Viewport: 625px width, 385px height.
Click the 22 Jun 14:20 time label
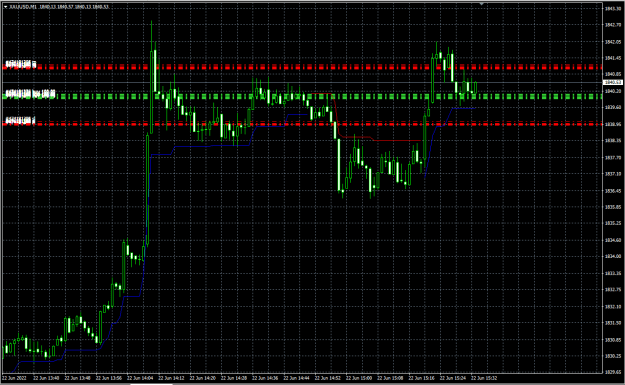202,378
